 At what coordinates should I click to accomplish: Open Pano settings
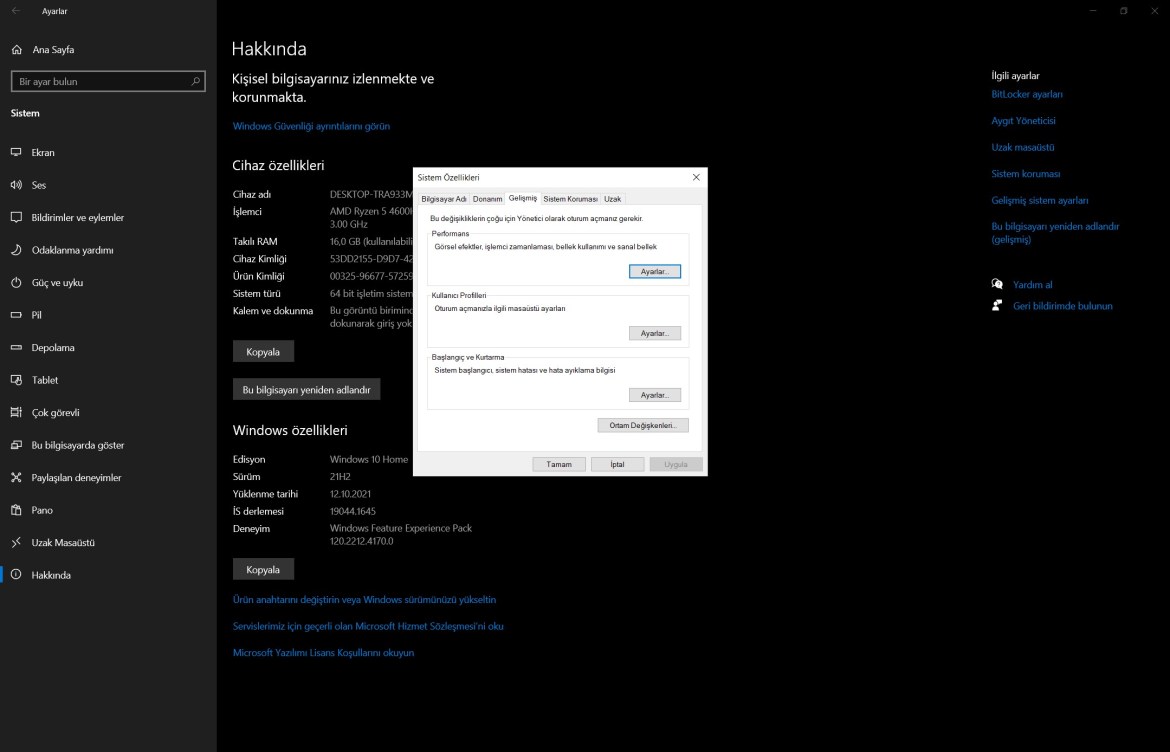(x=40, y=509)
